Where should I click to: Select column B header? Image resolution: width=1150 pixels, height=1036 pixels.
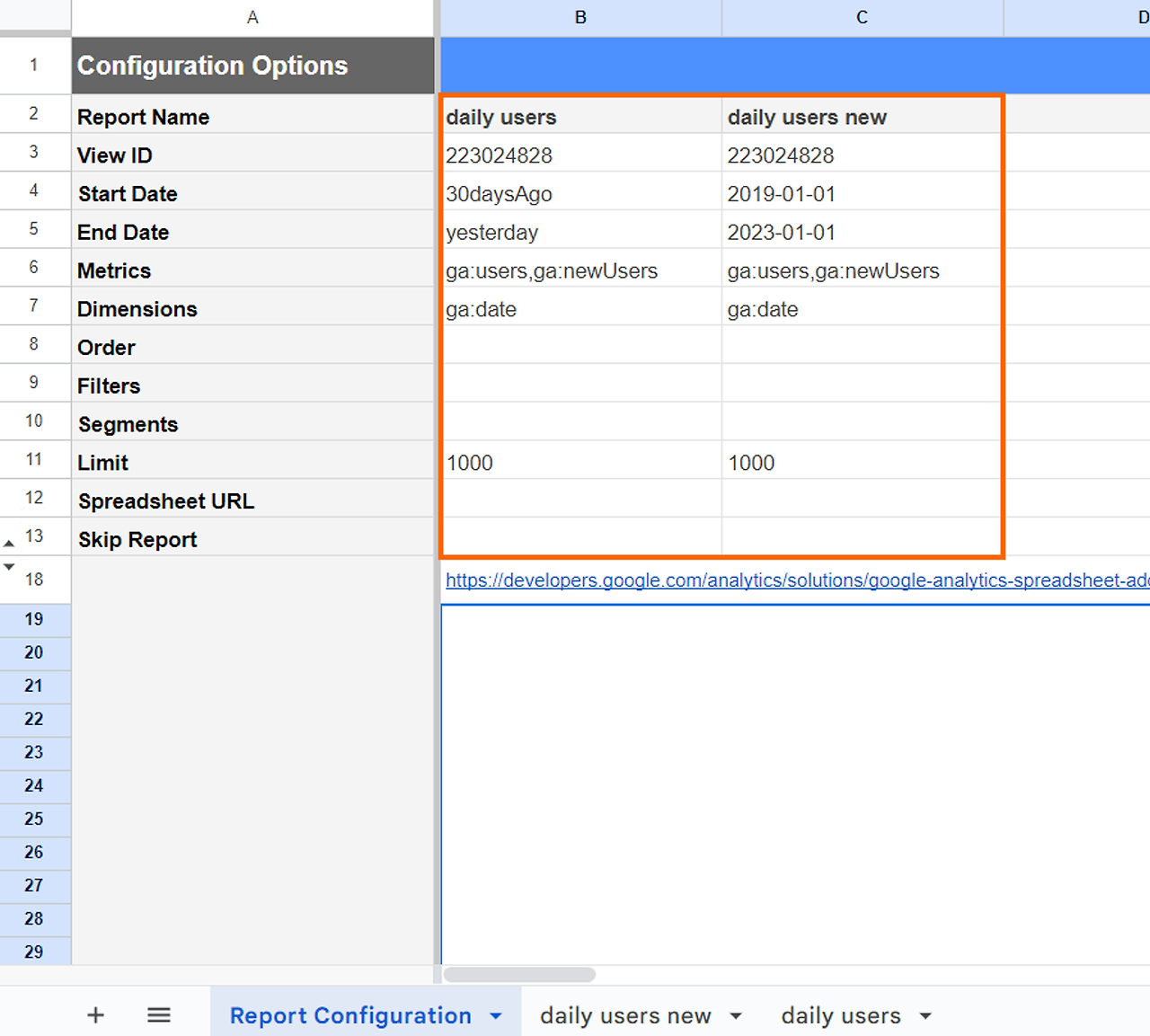point(580,17)
